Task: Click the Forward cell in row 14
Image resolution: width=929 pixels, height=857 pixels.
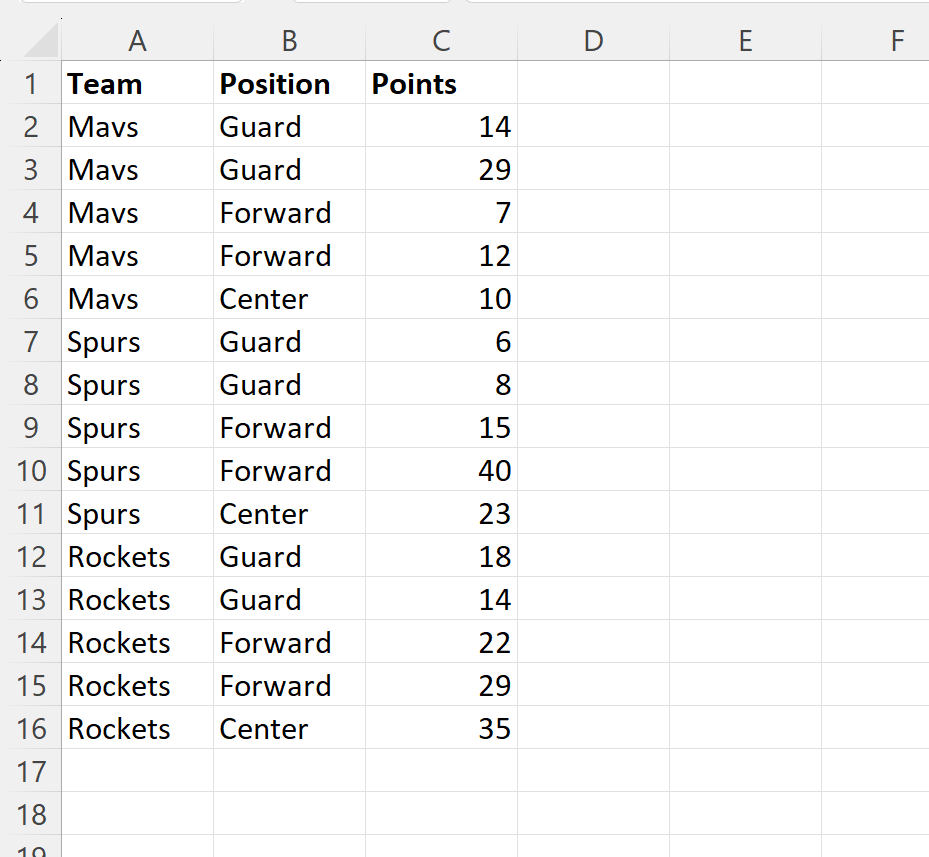Action: (290, 642)
